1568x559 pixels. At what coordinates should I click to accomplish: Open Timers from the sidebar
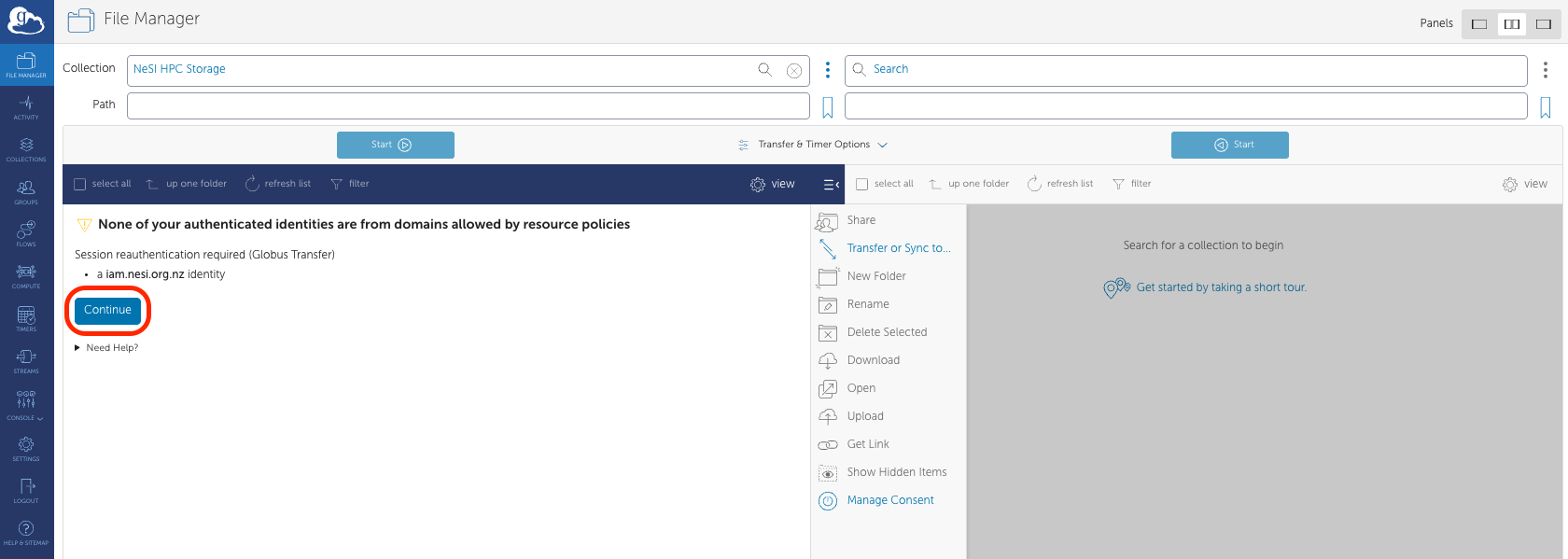point(26,318)
